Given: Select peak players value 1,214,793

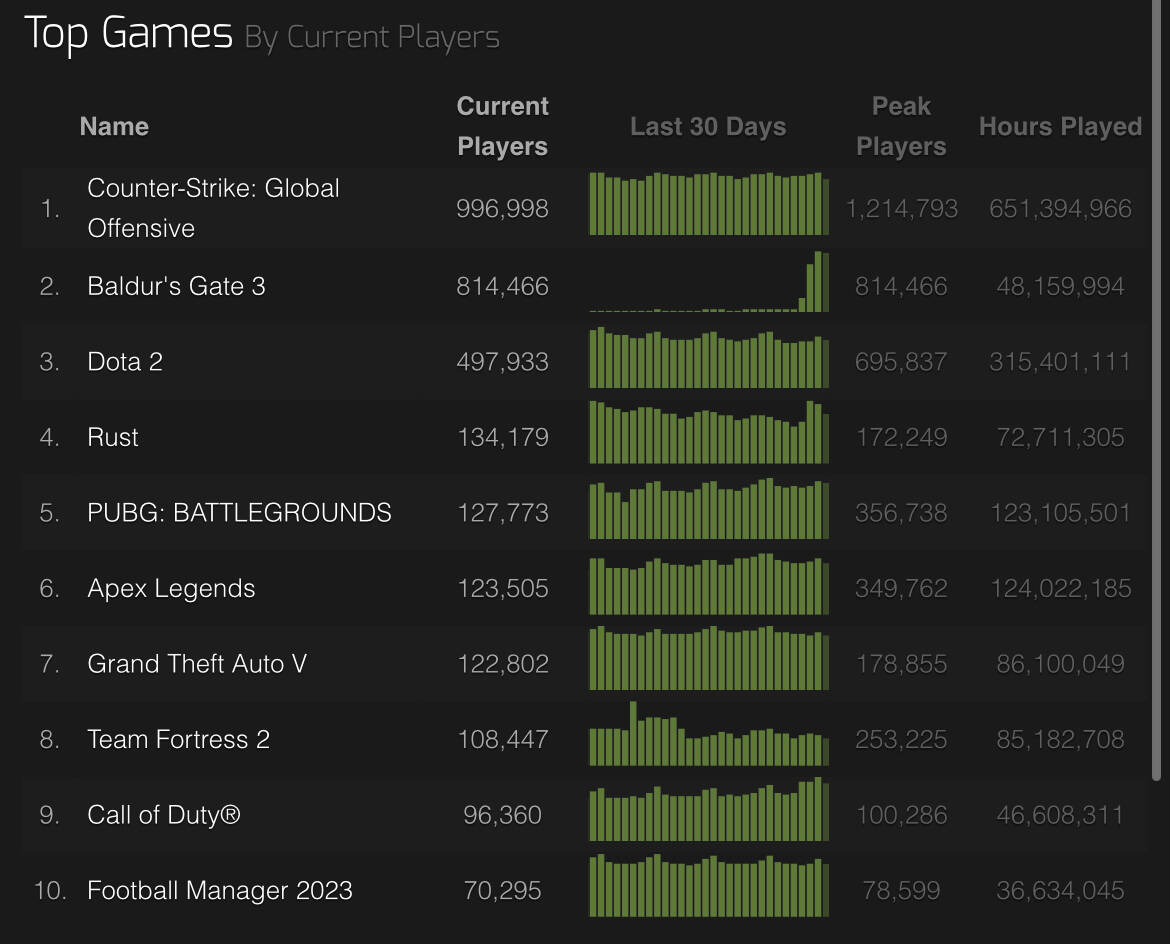Looking at the screenshot, I should [x=901, y=209].
